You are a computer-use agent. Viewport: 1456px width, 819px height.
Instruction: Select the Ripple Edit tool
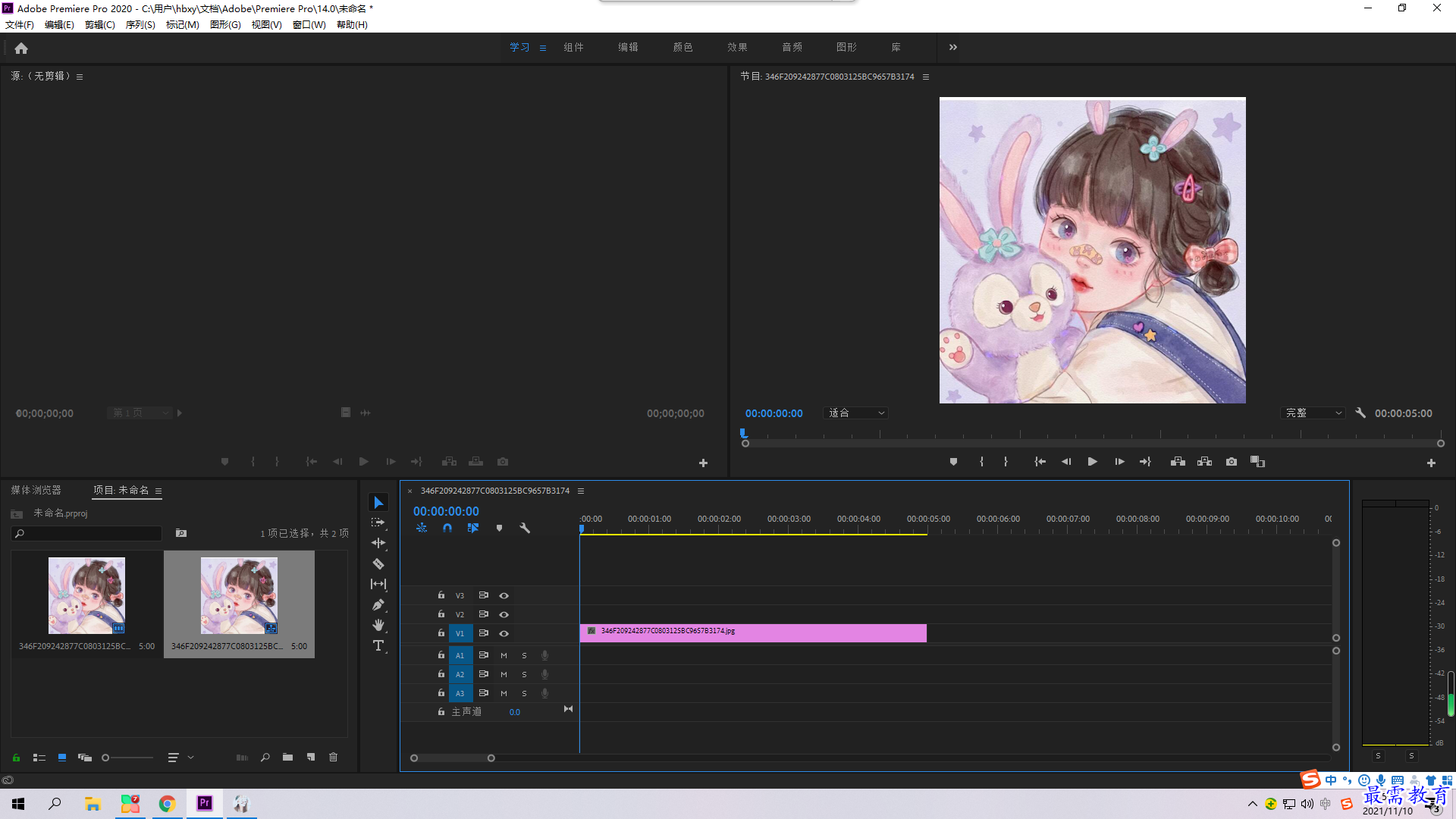(378, 543)
